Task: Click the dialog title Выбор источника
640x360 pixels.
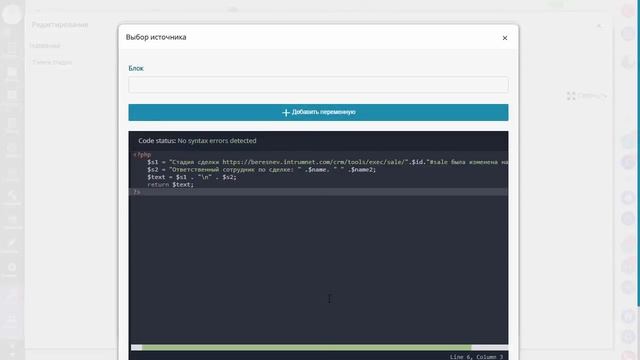Action: point(156,37)
